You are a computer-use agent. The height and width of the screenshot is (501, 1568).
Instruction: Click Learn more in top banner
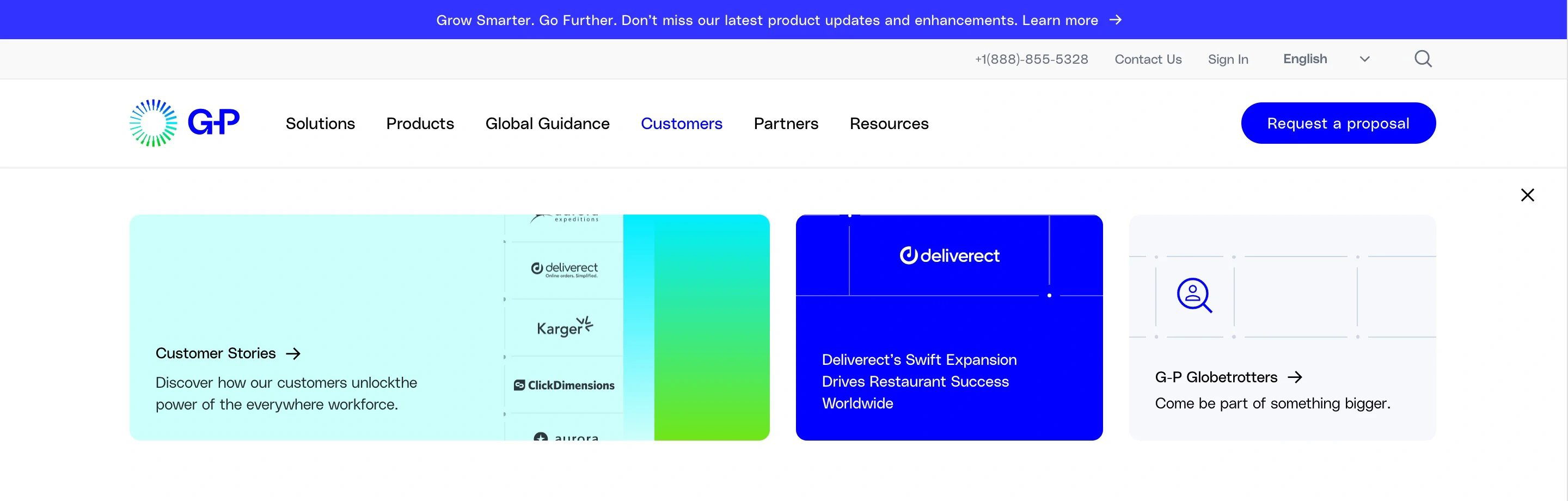[1059, 20]
